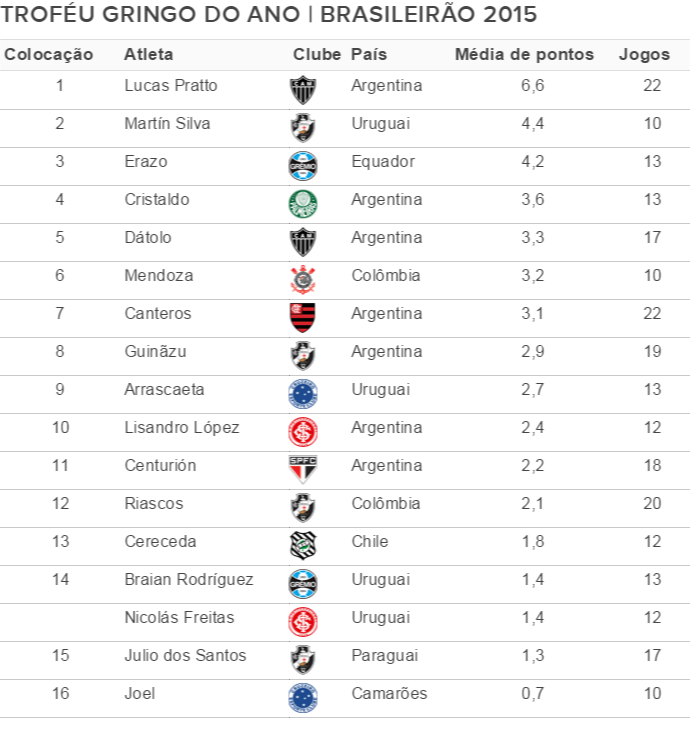Select the São Paulo crest next to Centurión
The height and width of the screenshot is (747, 690).
tap(302, 469)
